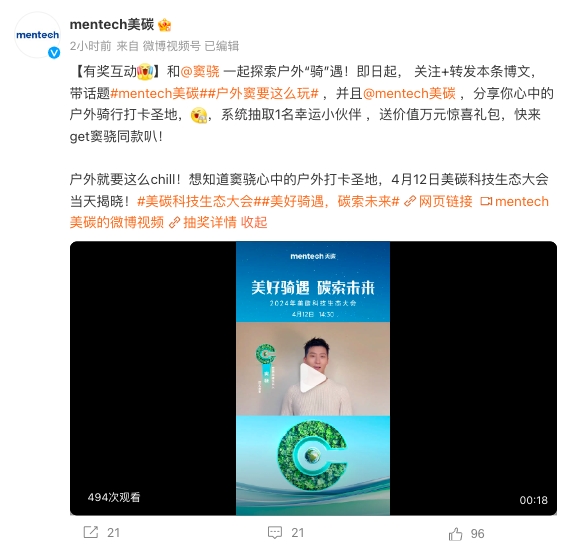
Task: Click the link icon before 抽奖详情
Action: [x=174, y=222]
